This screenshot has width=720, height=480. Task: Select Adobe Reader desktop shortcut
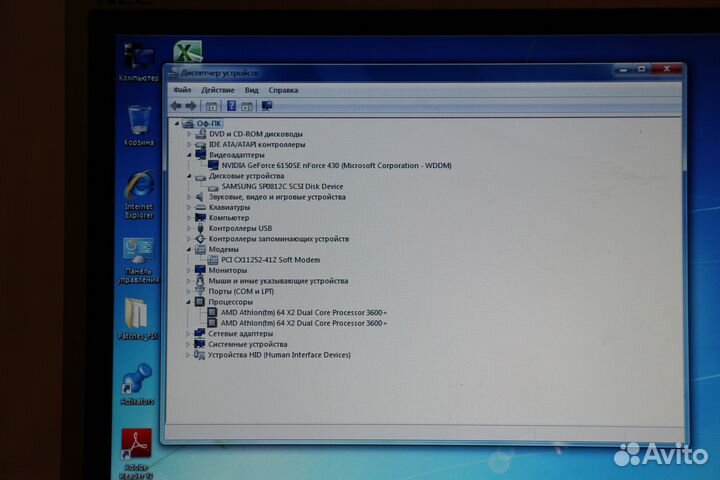136,453
